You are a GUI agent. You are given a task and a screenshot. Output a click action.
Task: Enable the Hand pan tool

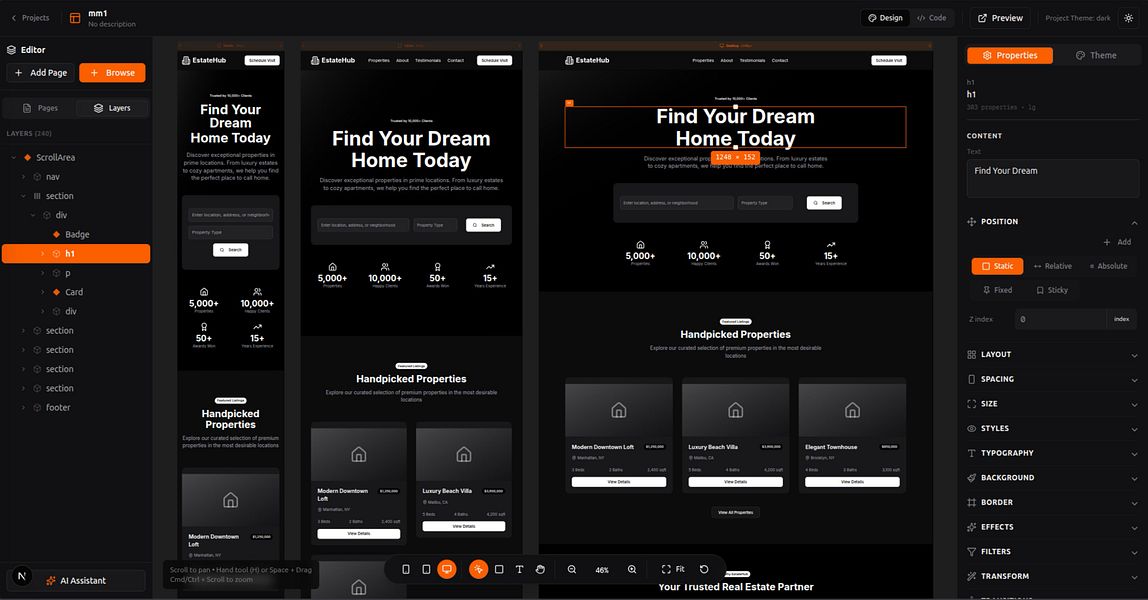[x=540, y=569]
